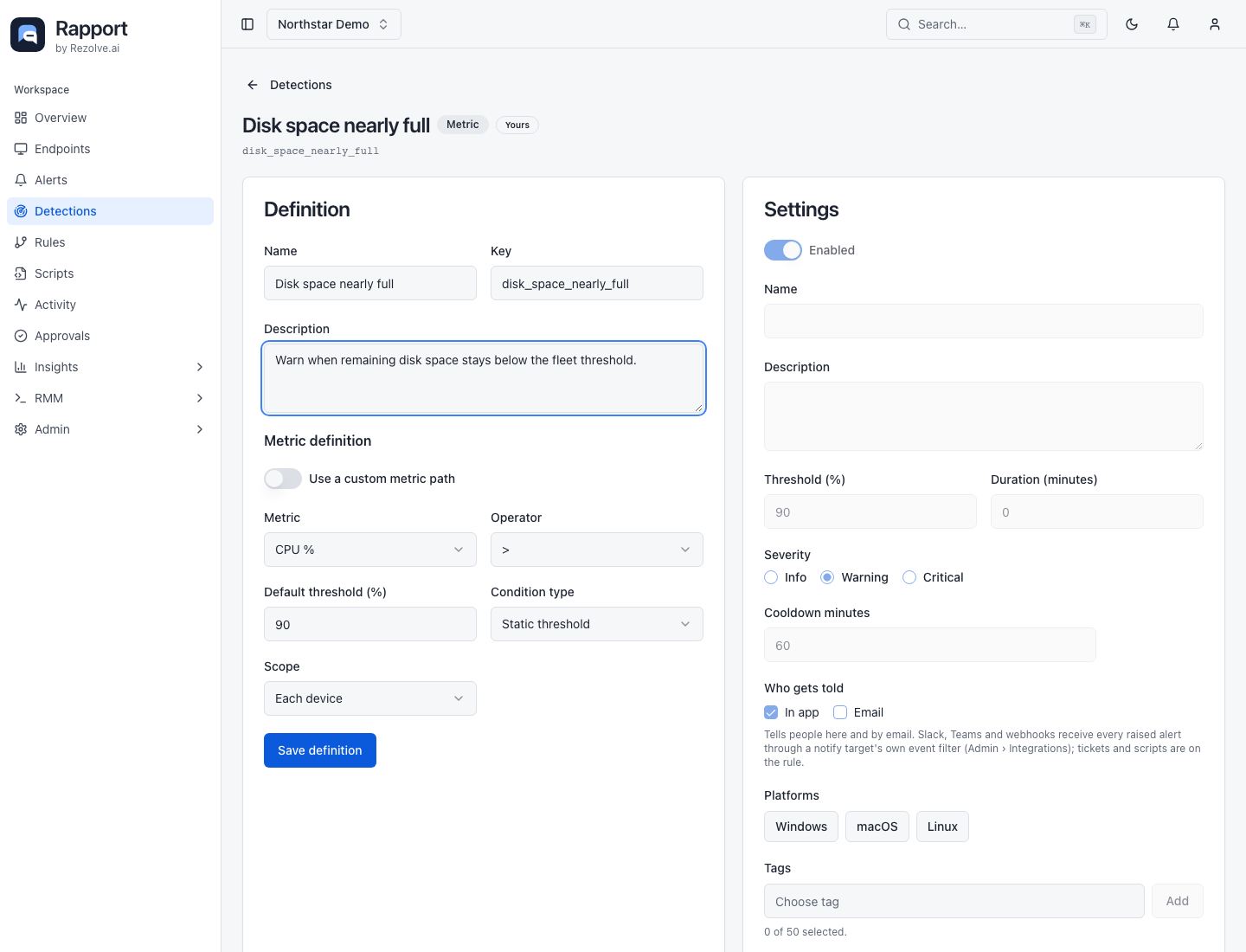
Task: Toggle the Enabled switch in Settings
Action: (783, 250)
